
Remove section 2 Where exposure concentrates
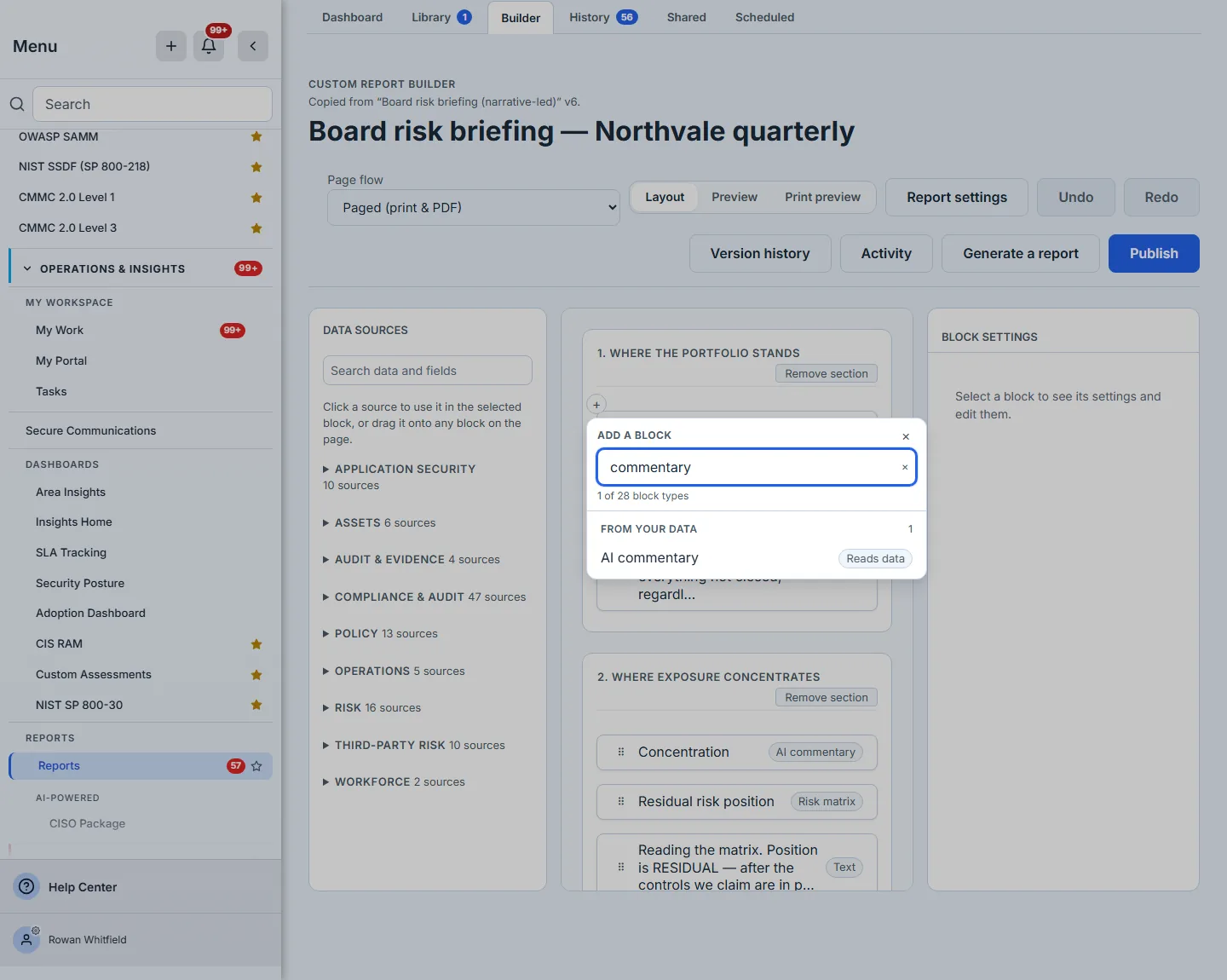coord(827,697)
